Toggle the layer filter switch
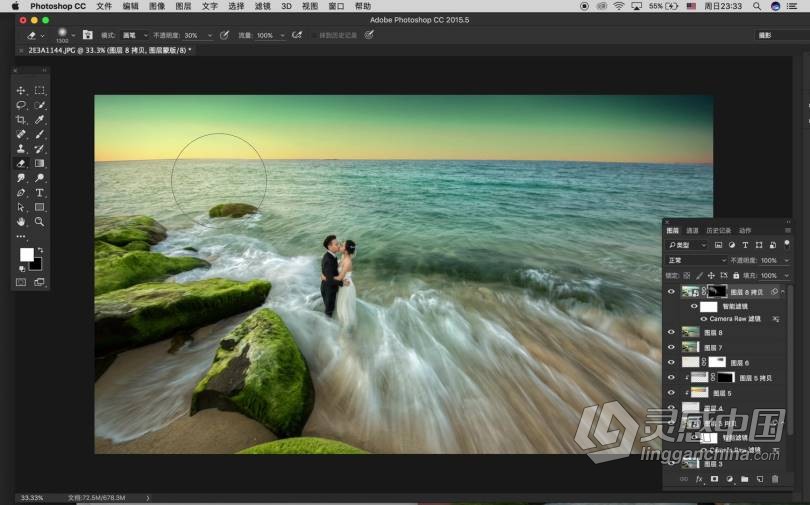The width and height of the screenshot is (810, 505). (787, 244)
